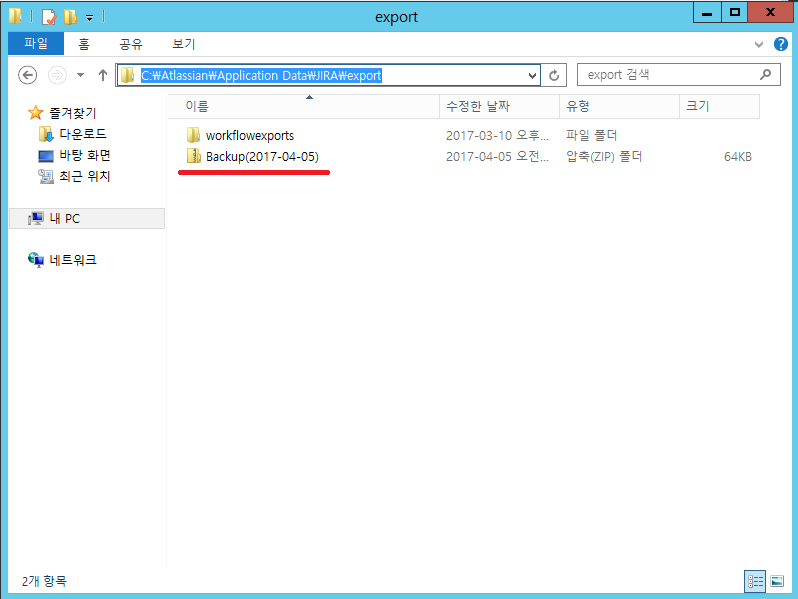
Task: Select 네트워크 in the navigation pane
Action: (73, 260)
